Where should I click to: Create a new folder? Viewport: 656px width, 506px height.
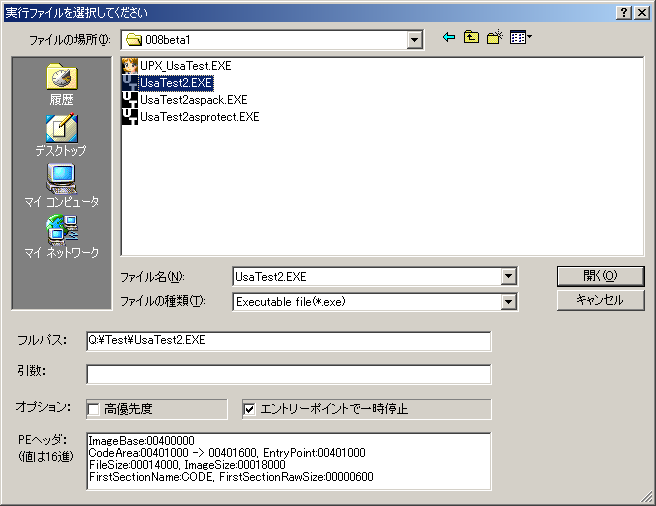tap(494, 38)
